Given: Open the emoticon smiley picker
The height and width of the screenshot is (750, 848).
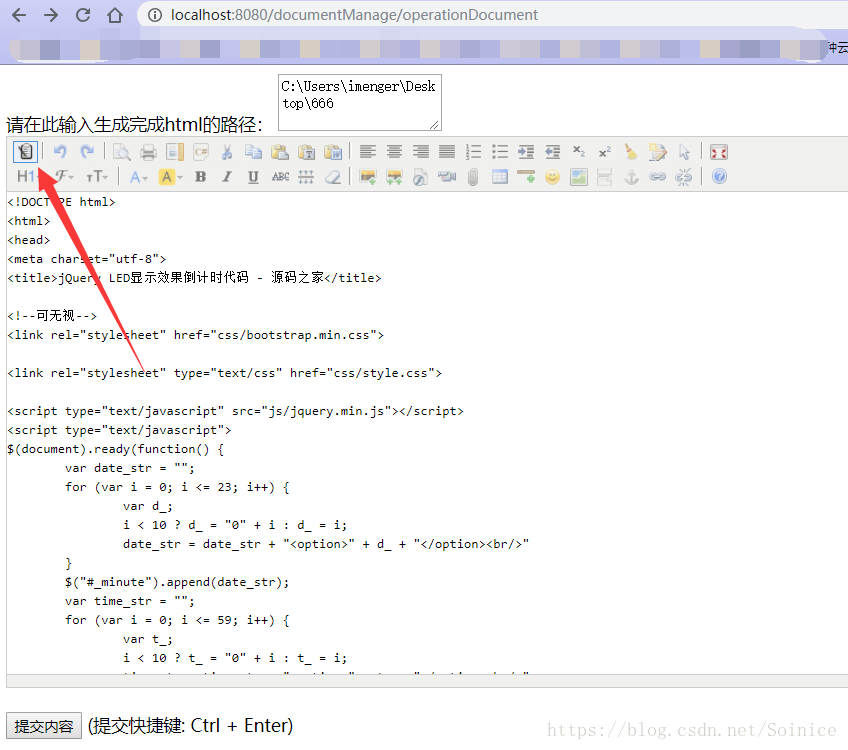Looking at the screenshot, I should pyautogui.click(x=552, y=177).
